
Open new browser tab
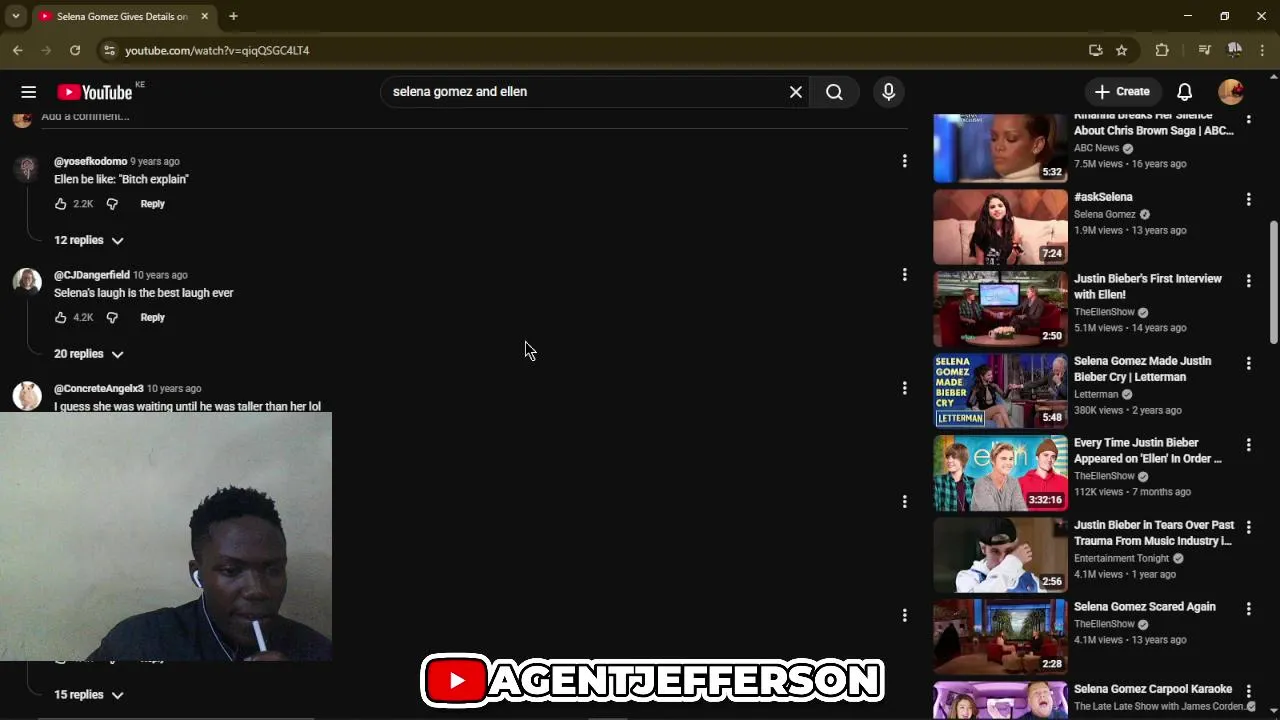coord(233,16)
